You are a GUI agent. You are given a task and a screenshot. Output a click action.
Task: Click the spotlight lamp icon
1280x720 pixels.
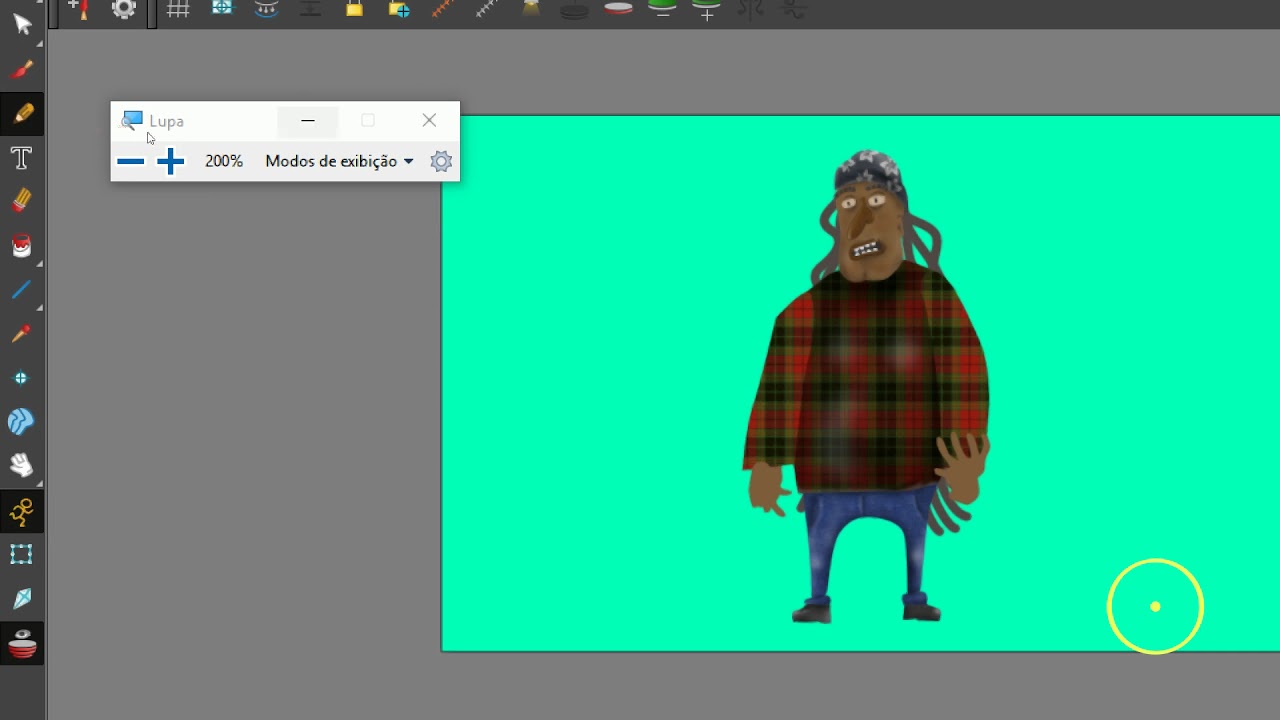coord(531,9)
